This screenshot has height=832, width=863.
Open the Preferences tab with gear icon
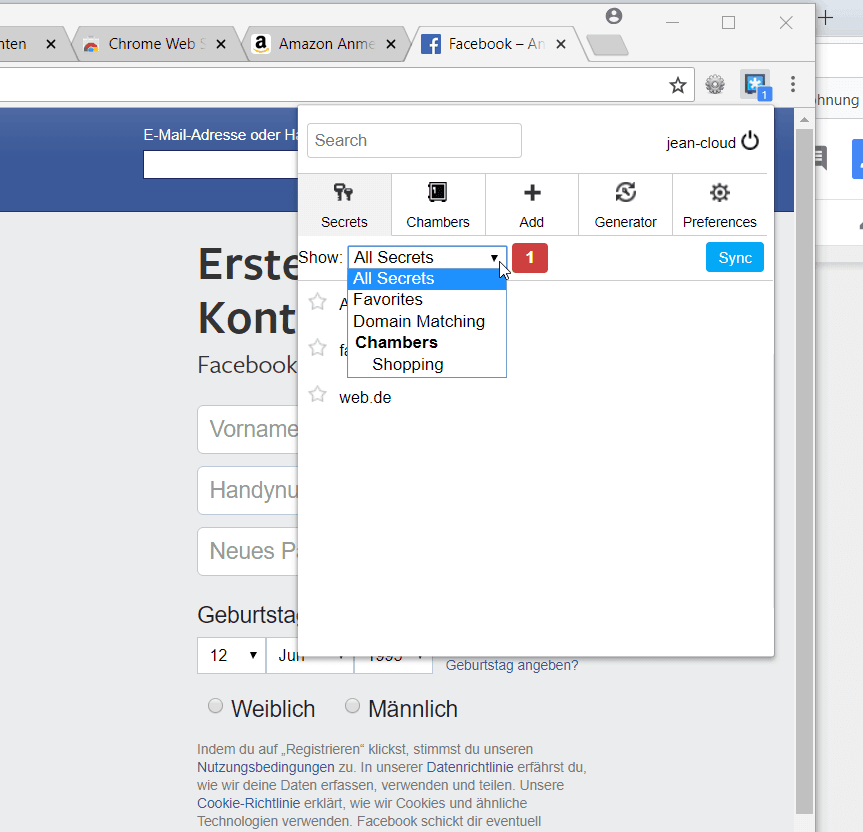pos(719,205)
